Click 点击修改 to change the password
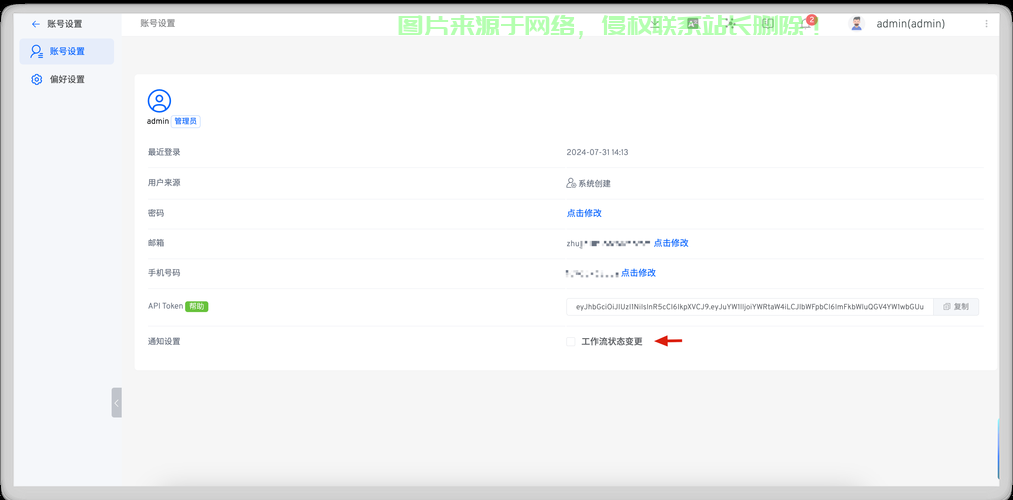 [x=584, y=213]
